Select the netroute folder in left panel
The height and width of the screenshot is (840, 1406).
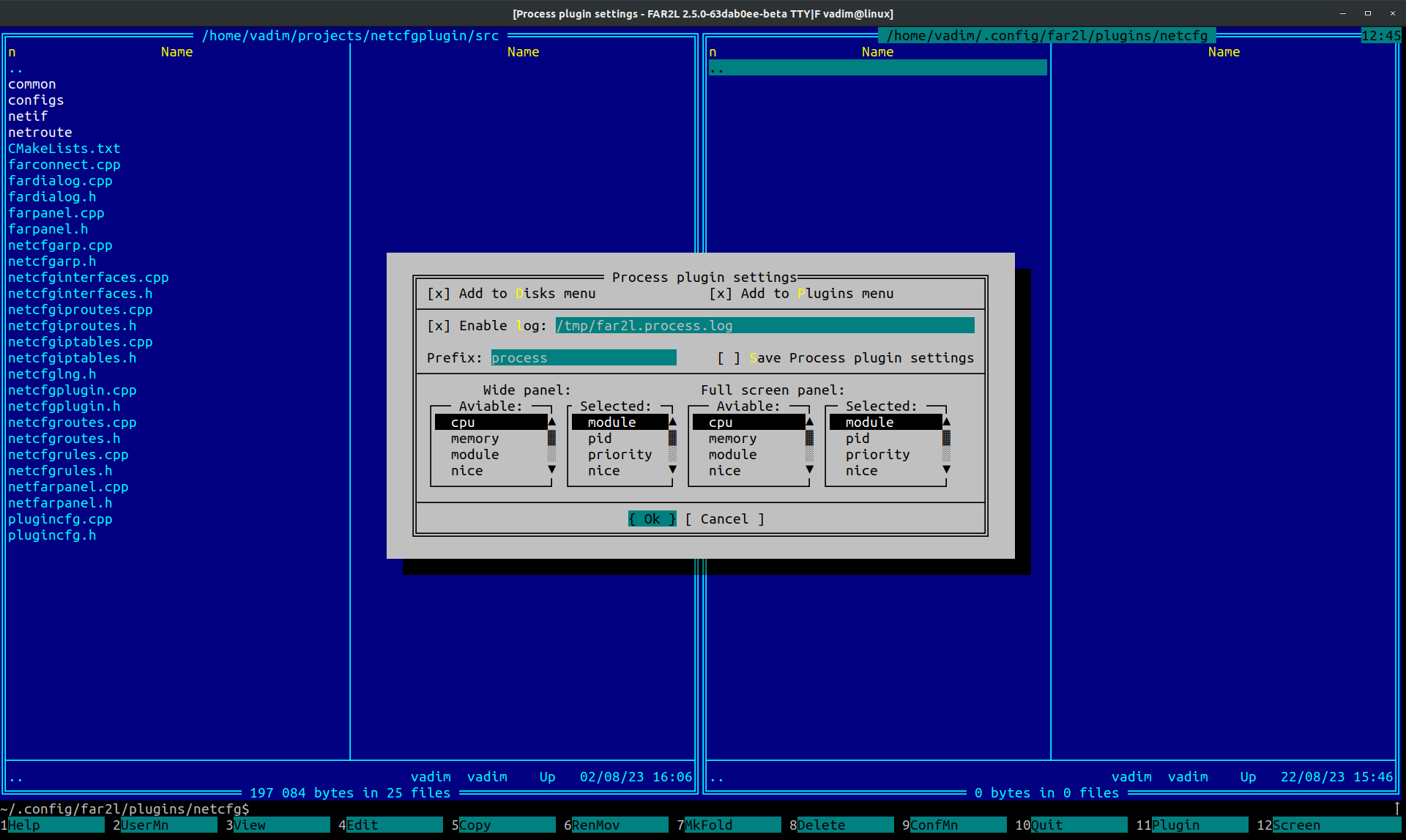click(x=40, y=133)
